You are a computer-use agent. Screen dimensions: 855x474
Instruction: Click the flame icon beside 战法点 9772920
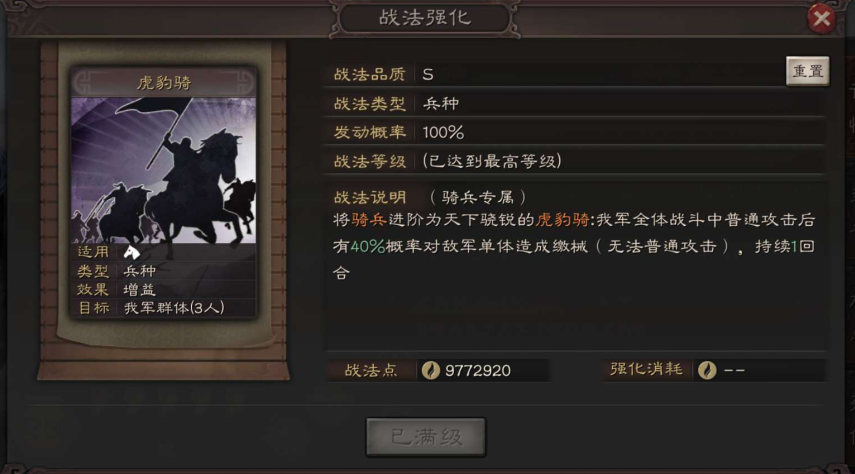click(431, 370)
